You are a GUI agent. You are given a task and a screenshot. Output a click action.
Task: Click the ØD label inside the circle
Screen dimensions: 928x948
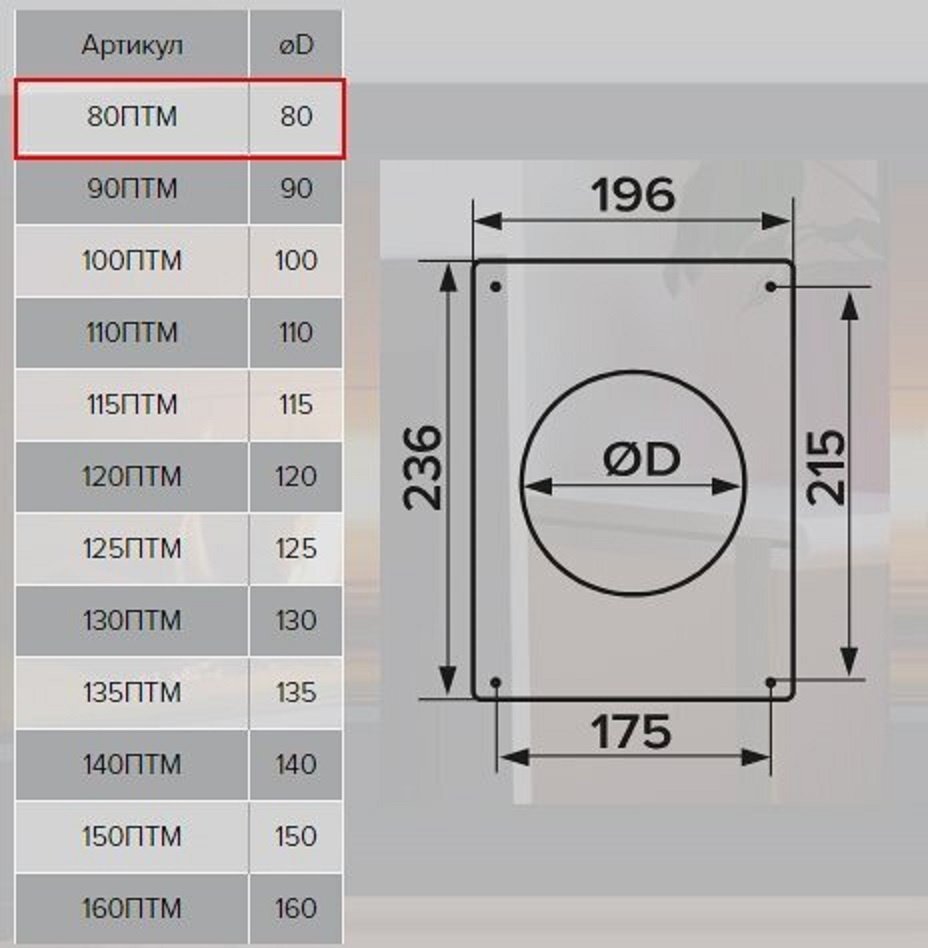pos(641,459)
